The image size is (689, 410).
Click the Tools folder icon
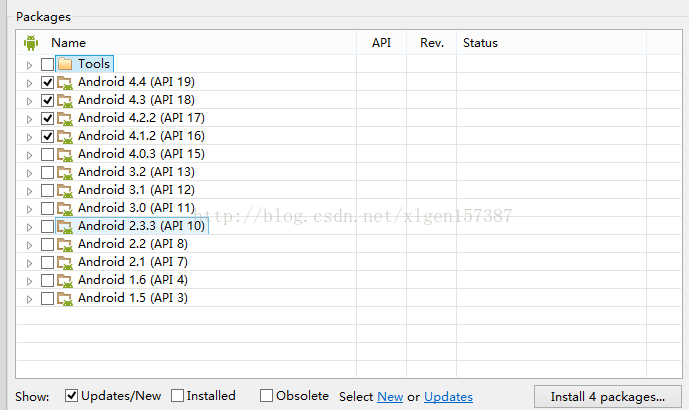pos(65,64)
